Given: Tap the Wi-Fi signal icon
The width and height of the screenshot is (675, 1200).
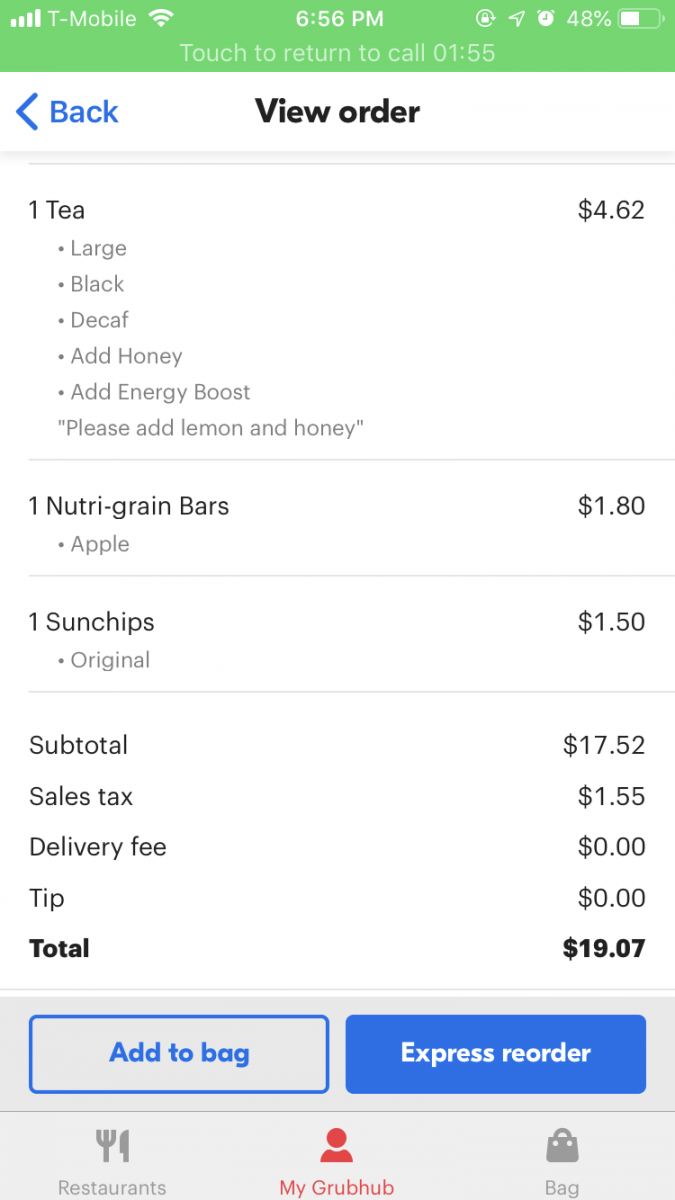Looking at the screenshot, I should 160,19.
